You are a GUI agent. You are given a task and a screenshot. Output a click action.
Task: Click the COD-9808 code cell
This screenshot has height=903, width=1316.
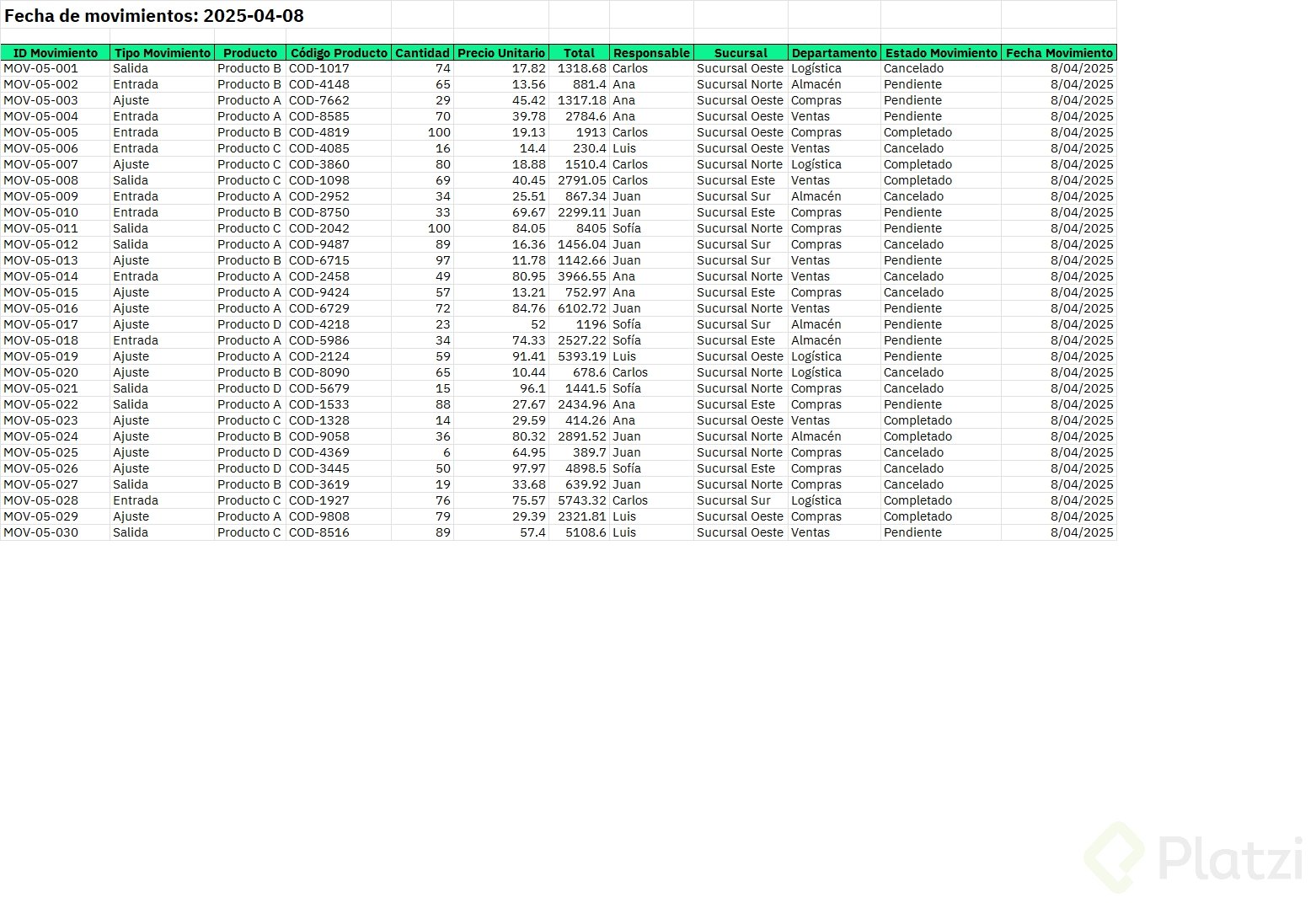click(339, 516)
